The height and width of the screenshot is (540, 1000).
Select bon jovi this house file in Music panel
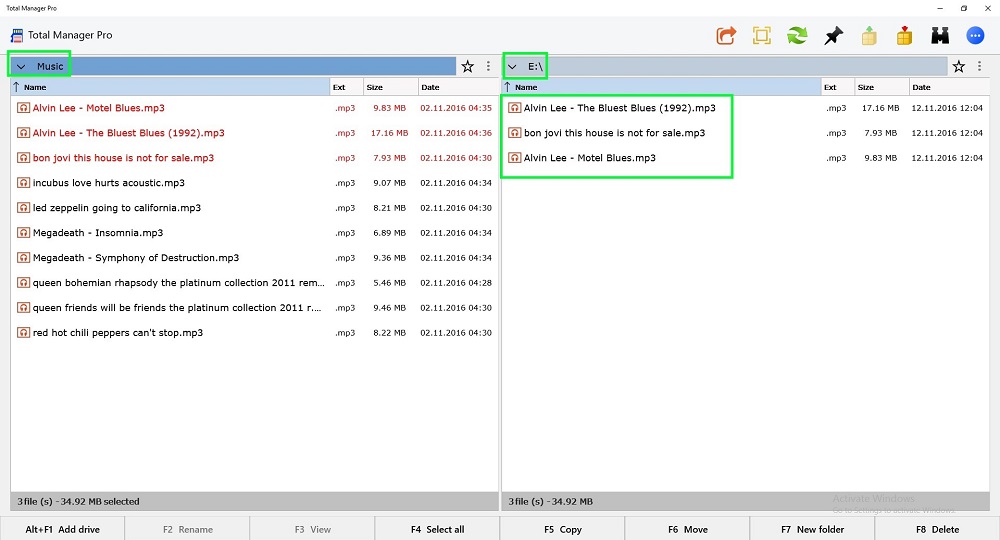point(254,158)
